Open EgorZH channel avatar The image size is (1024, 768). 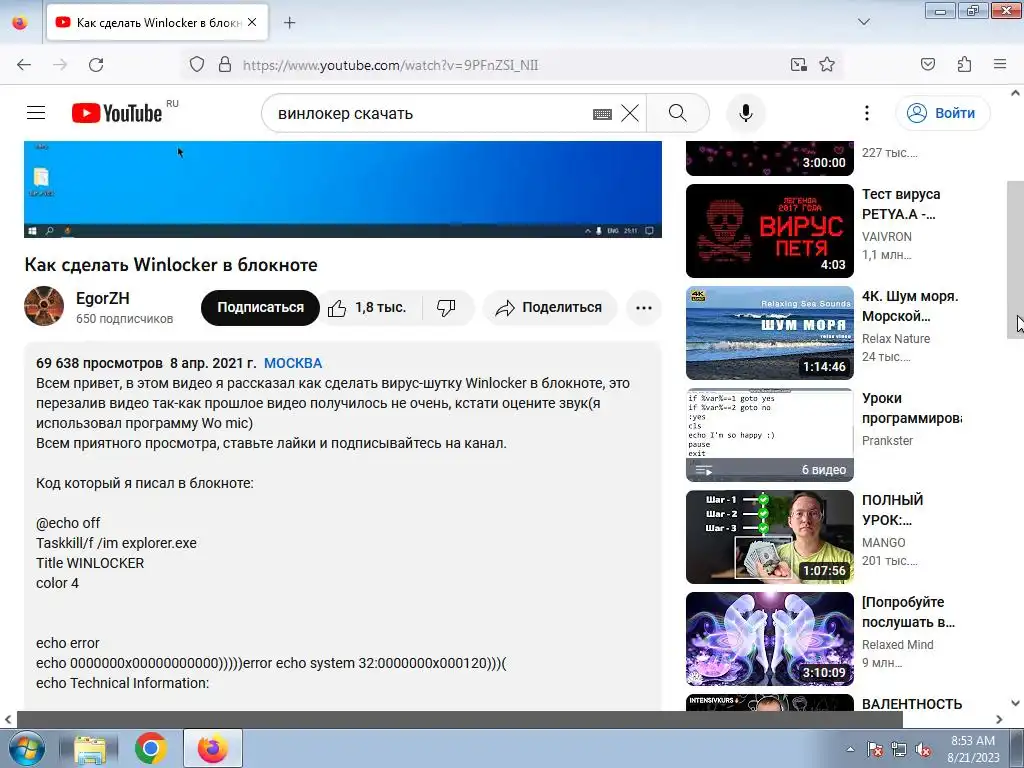pyautogui.click(x=44, y=306)
